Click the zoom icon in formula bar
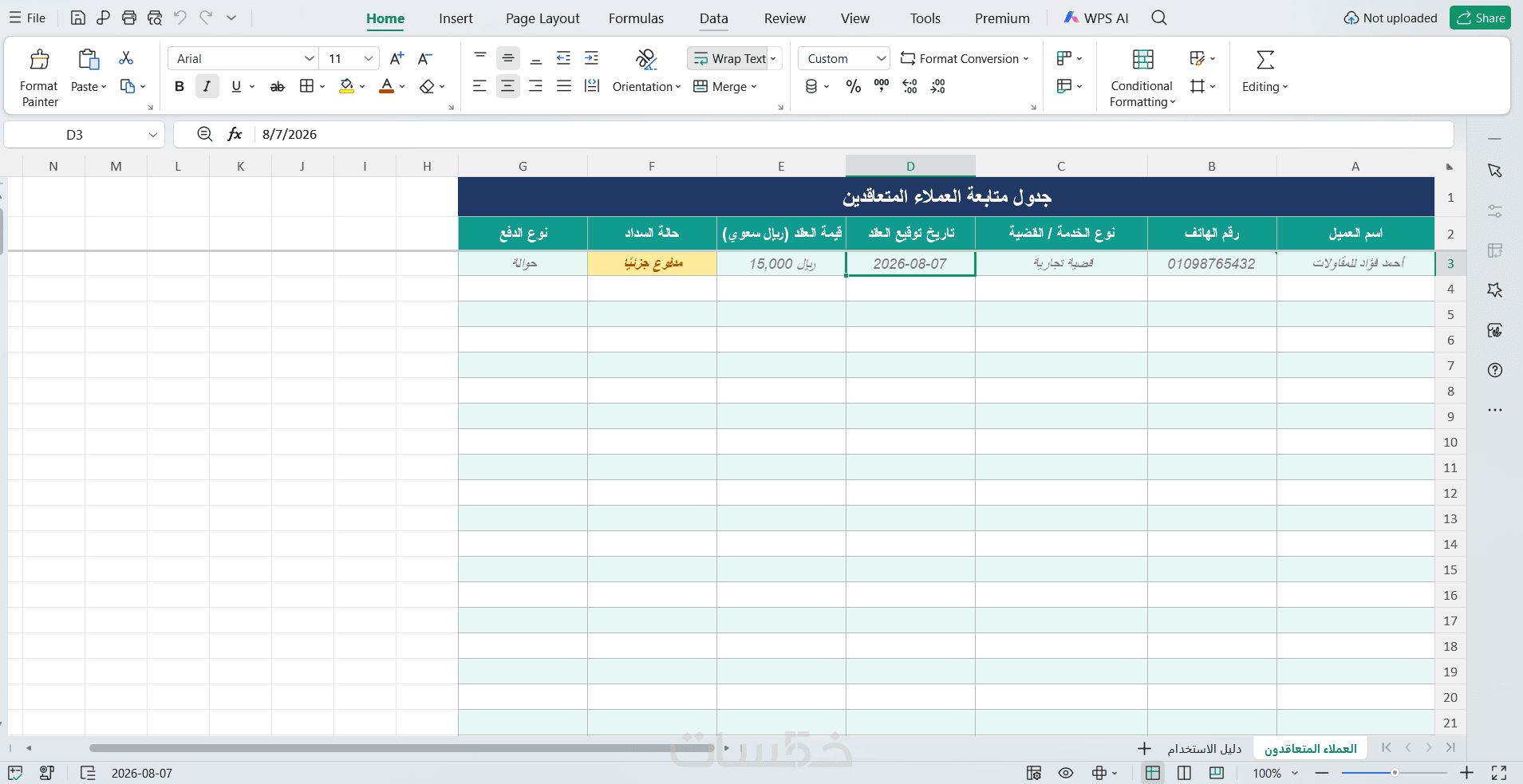 click(x=204, y=134)
